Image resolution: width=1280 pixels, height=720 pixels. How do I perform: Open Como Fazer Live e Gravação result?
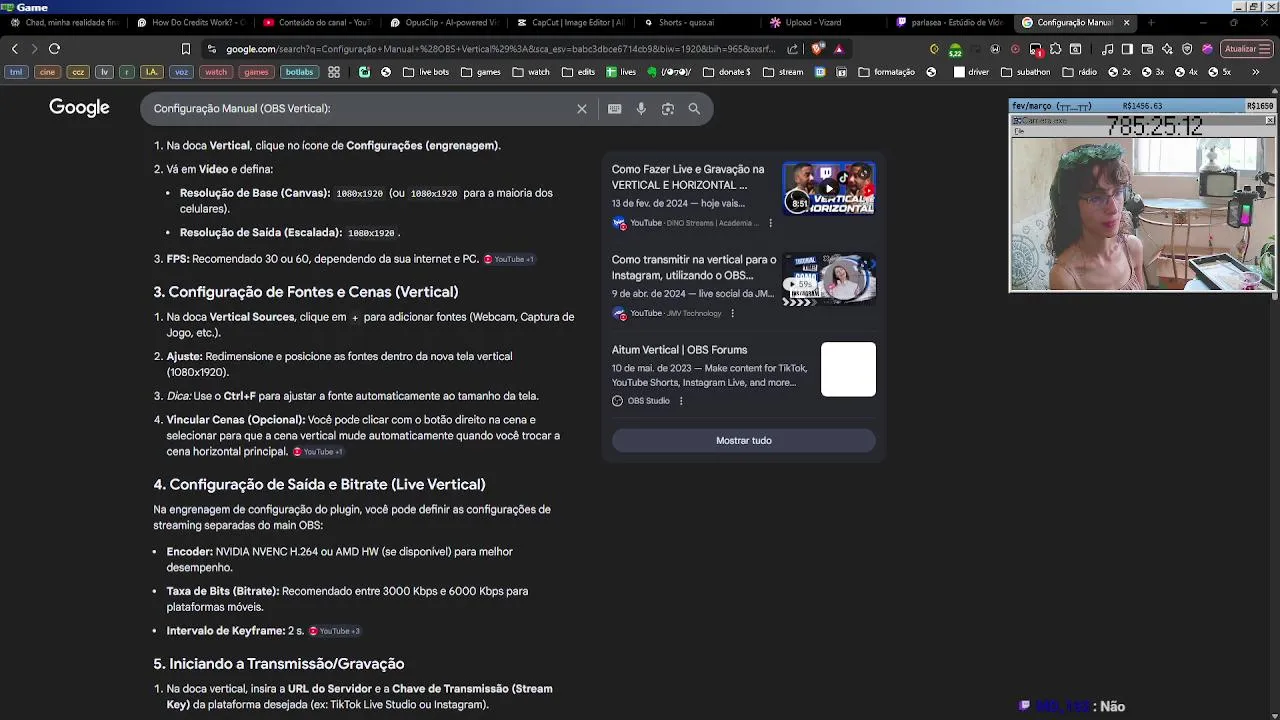(688, 177)
